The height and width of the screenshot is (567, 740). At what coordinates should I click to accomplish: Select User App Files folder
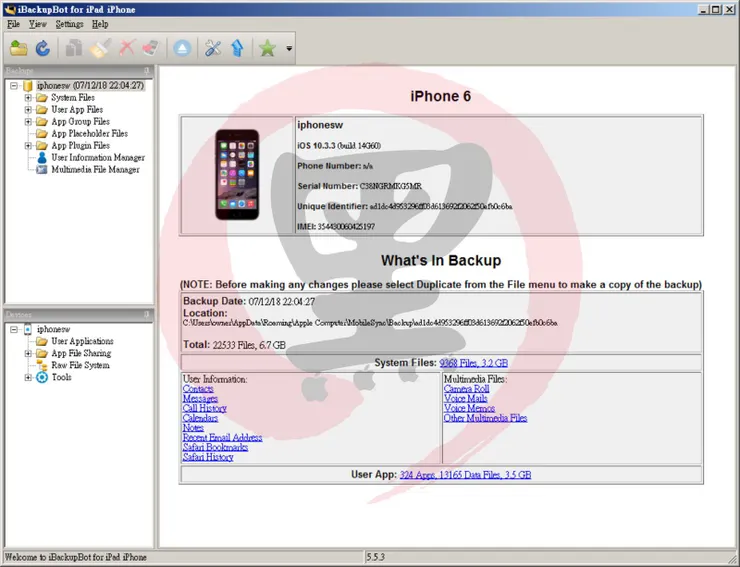pyautogui.click(x=77, y=110)
